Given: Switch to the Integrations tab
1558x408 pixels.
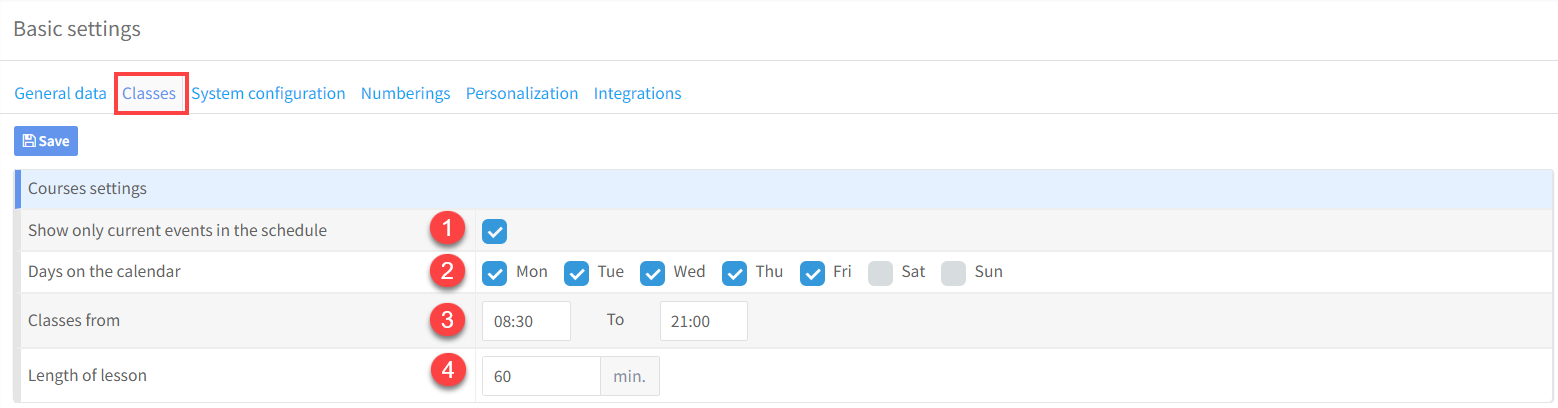Looking at the screenshot, I should [x=637, y=93].
